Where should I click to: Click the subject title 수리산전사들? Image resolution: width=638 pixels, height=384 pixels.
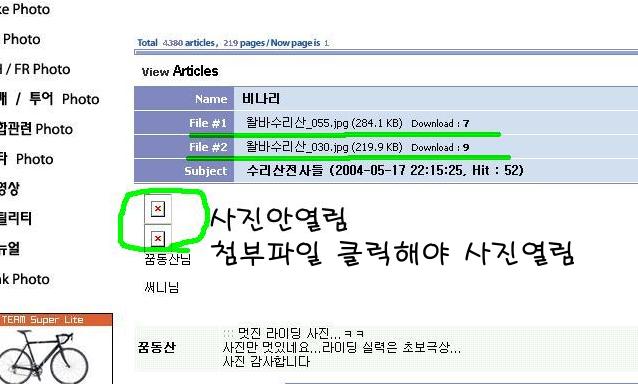284,170
